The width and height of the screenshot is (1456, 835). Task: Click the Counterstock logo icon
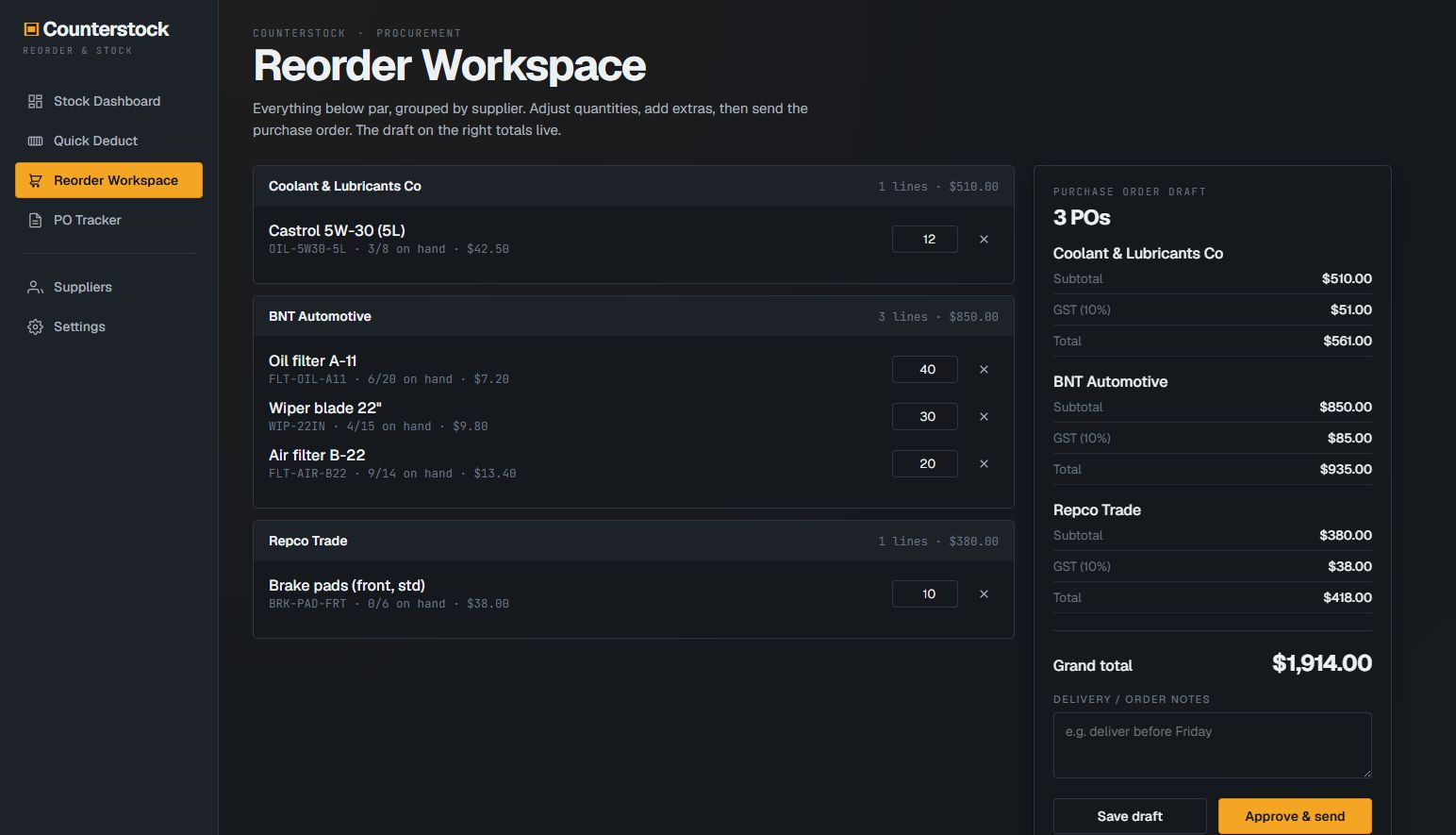pyautogui.click(x=31, y=29)
